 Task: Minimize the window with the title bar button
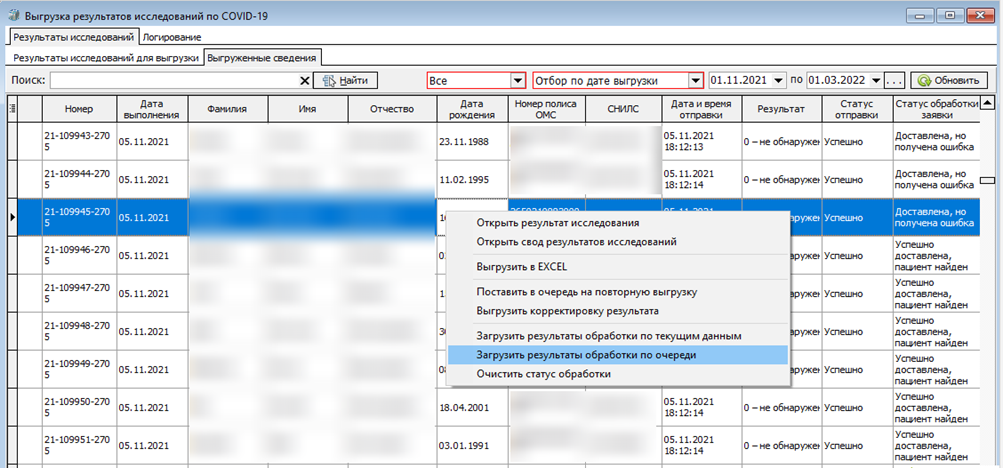[x=922, y=15]
